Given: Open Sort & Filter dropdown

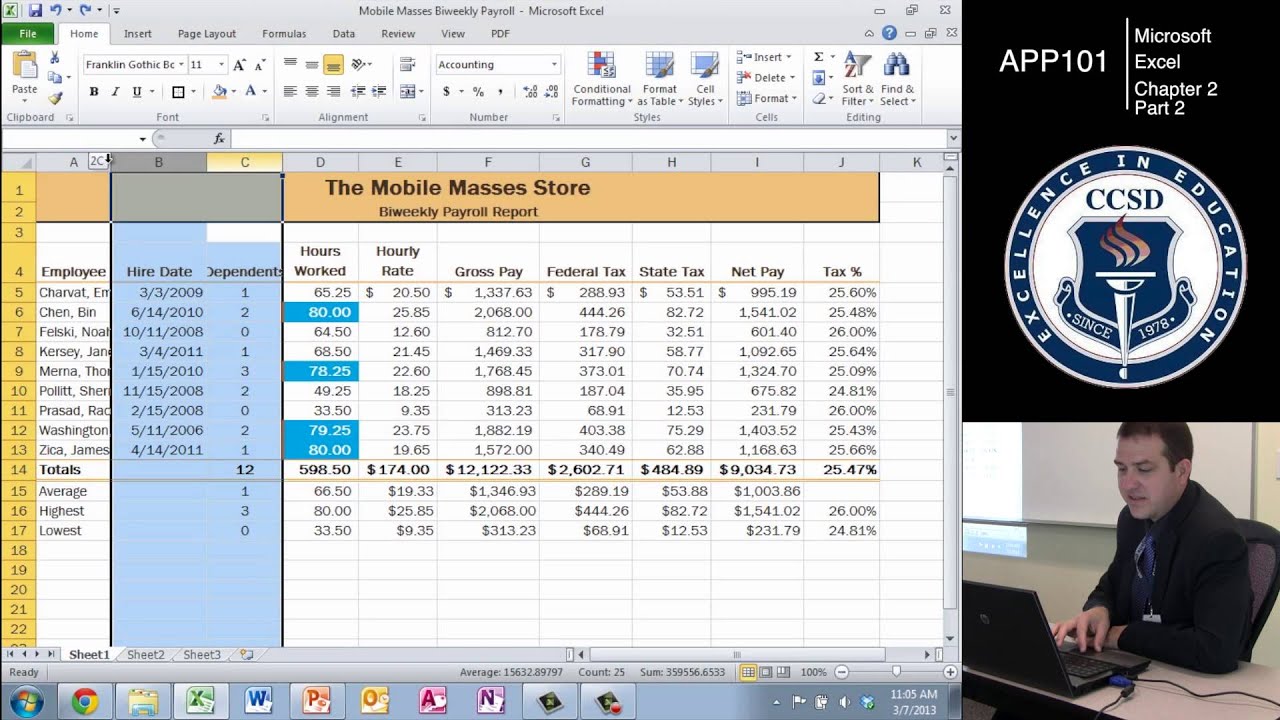Looking at the screenshot, I should click(x=858, y=79).
